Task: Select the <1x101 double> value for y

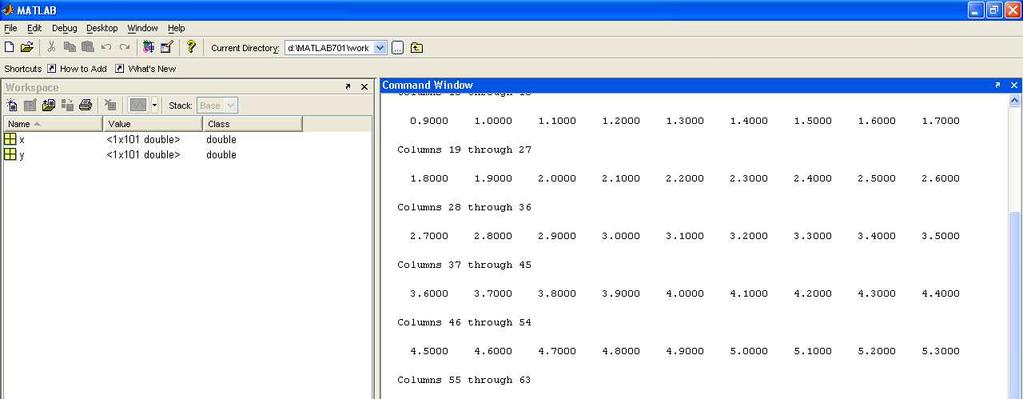Action: coord(143,155)
